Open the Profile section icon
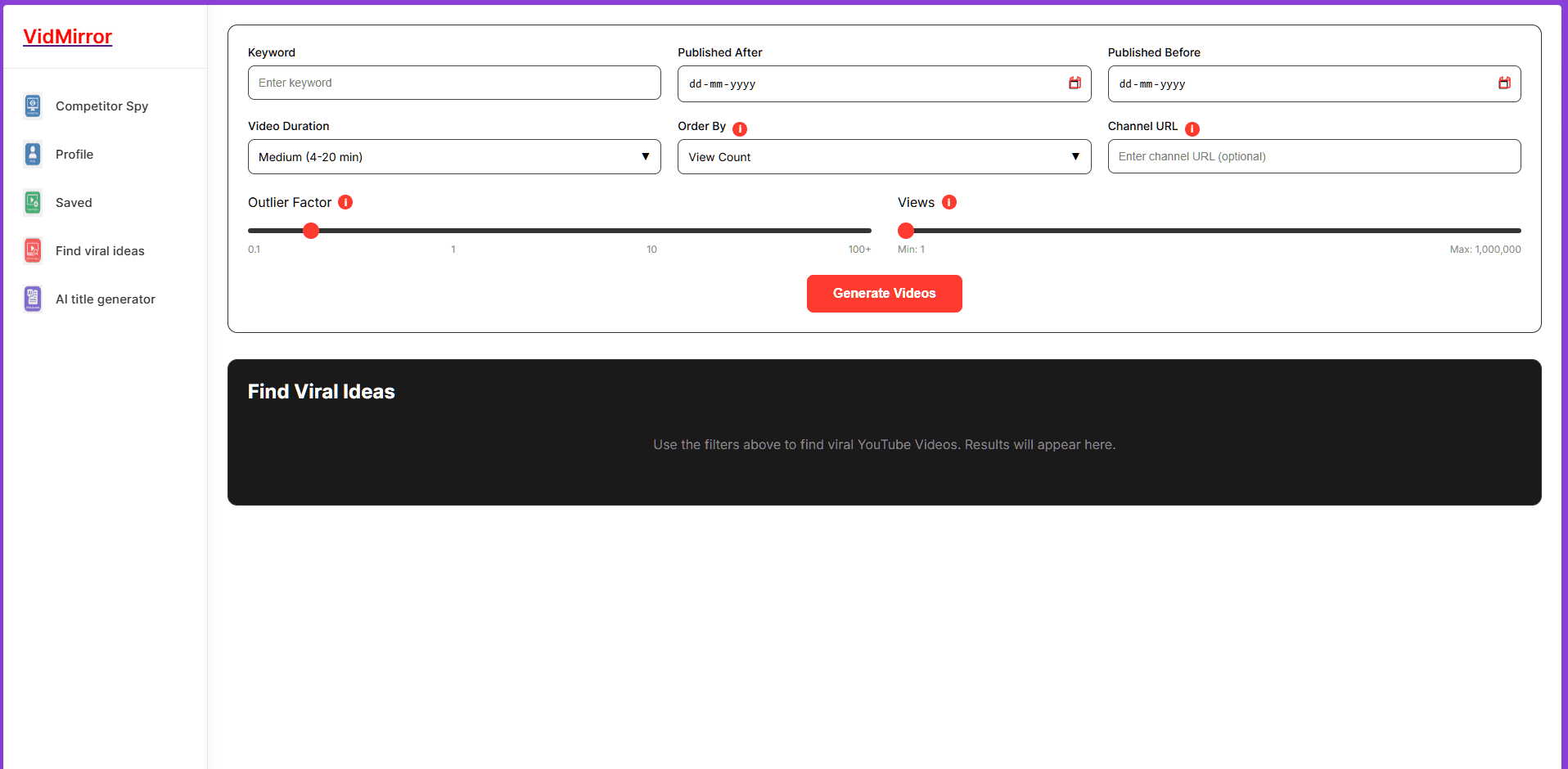 click(x=32, y=154)
